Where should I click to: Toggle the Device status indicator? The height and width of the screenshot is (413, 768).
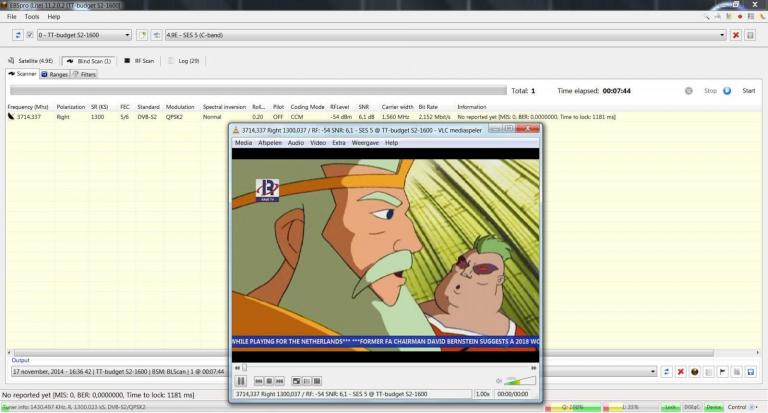pyautogui.click(x=714, y=407)
